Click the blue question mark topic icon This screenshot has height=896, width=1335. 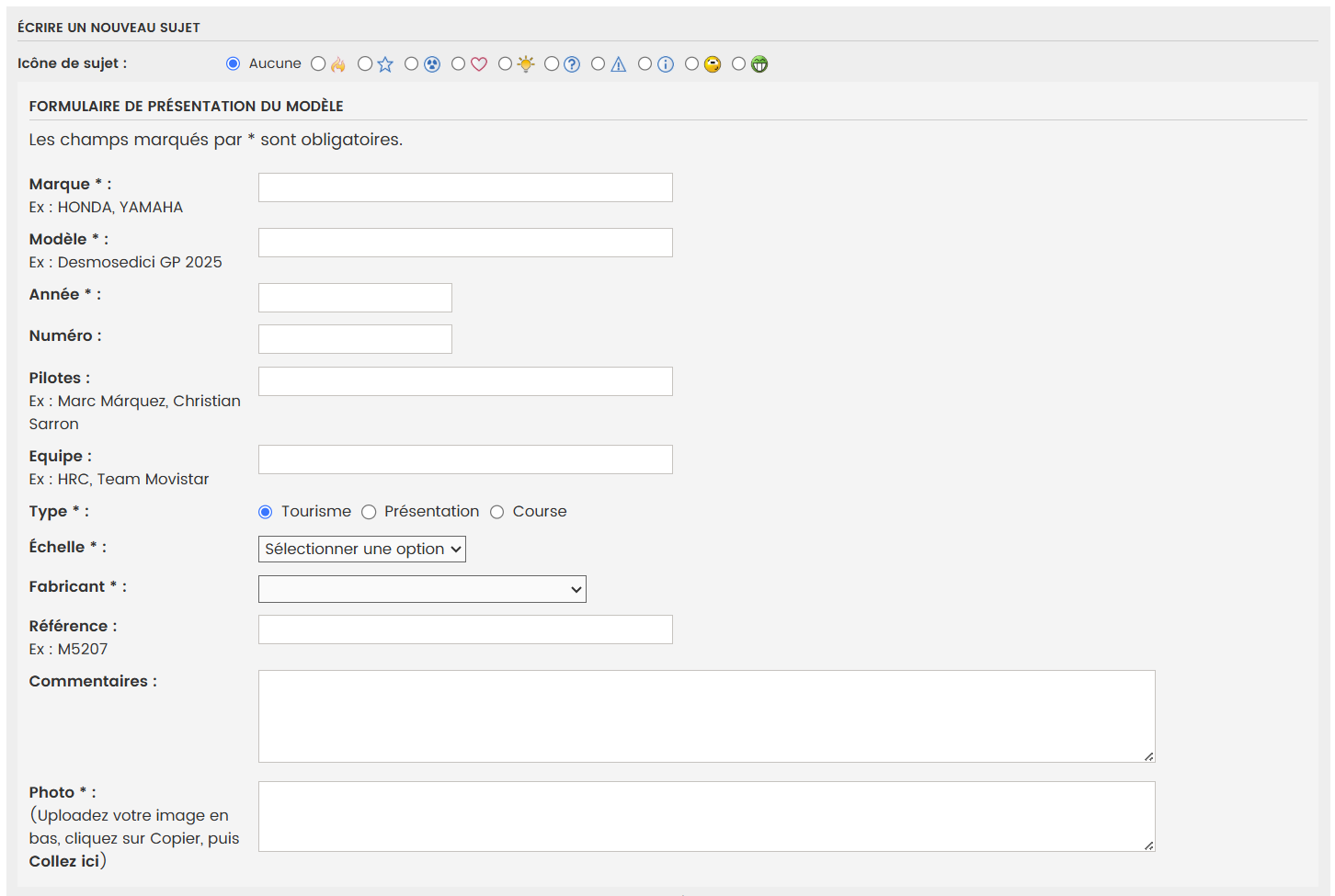(572, 64)
